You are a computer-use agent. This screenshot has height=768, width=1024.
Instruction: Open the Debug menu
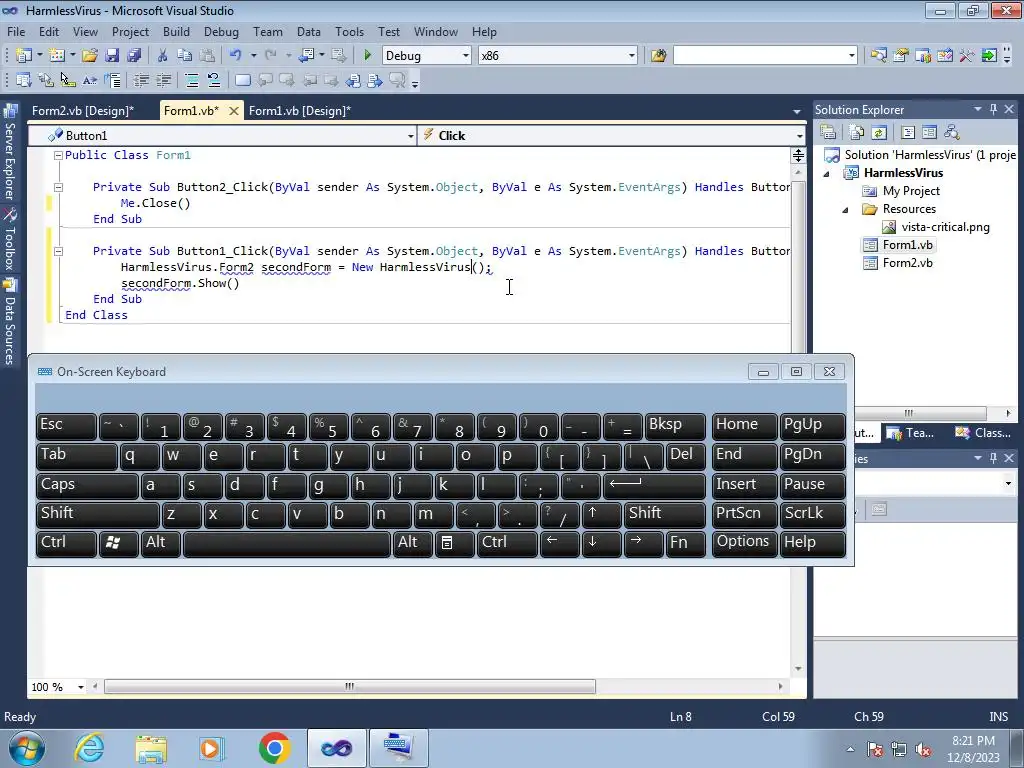221,31
